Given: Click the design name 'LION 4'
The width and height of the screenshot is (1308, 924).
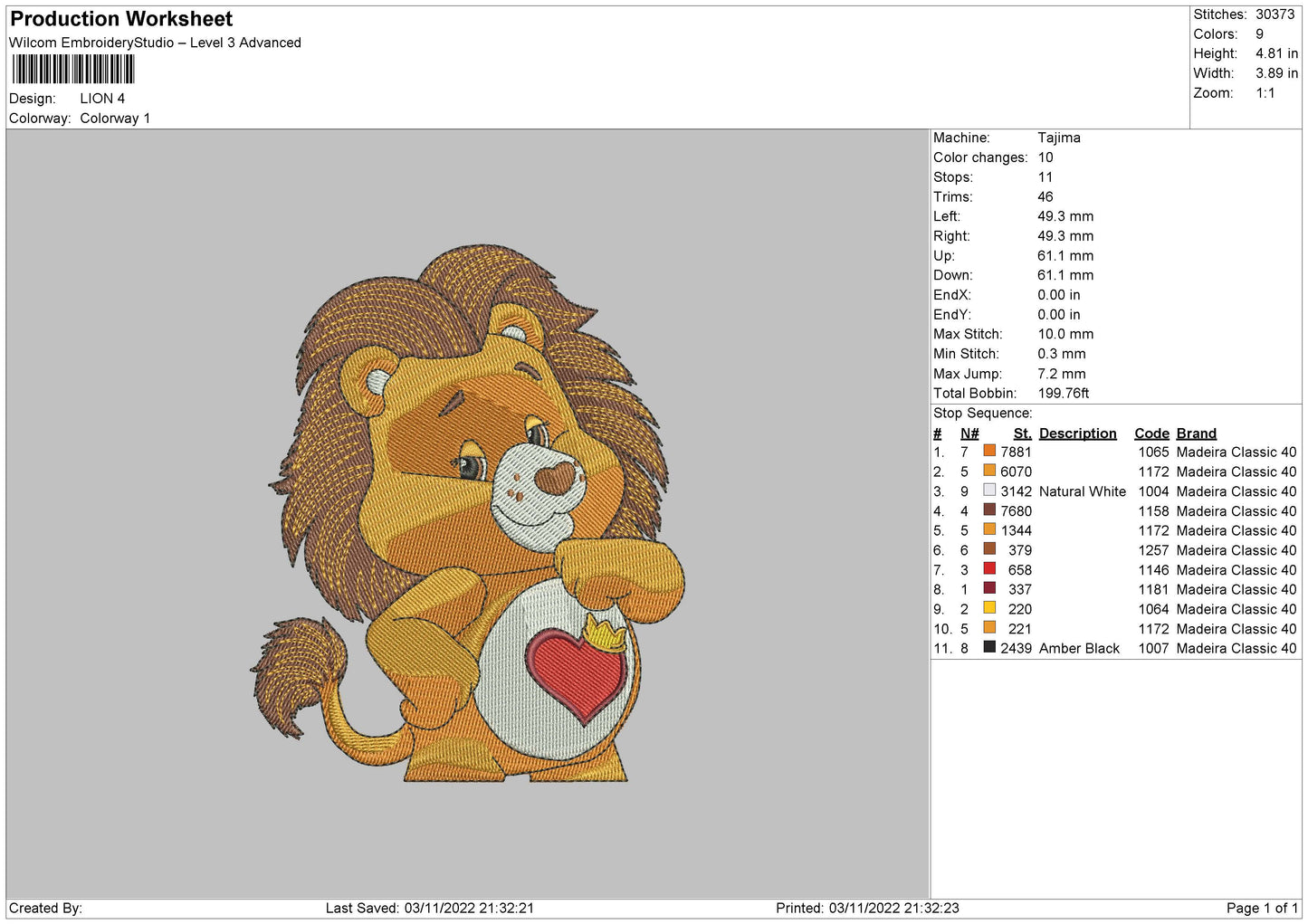Looking at the screenshot, I should click(102, 99).
